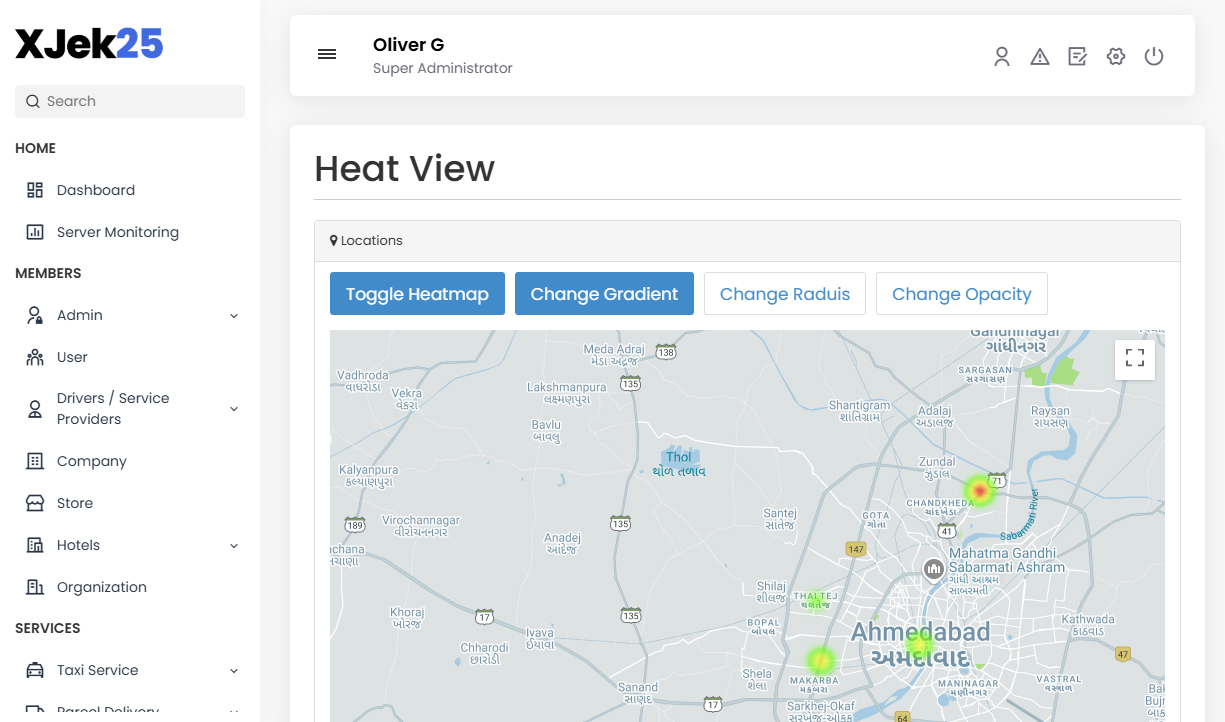Viewport: 1225px width, 722px height.
Task: Click the Mahatma Gandhi Sabarmati Ashram marker
Action: (934, 569)
